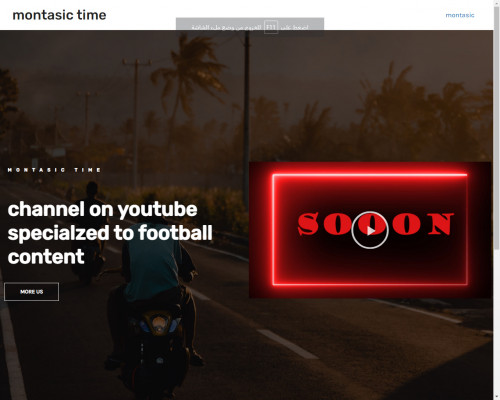The height and width of the screenshot is (400, 500).
Task: Click the MORE US button
Action: pos(32,292)
